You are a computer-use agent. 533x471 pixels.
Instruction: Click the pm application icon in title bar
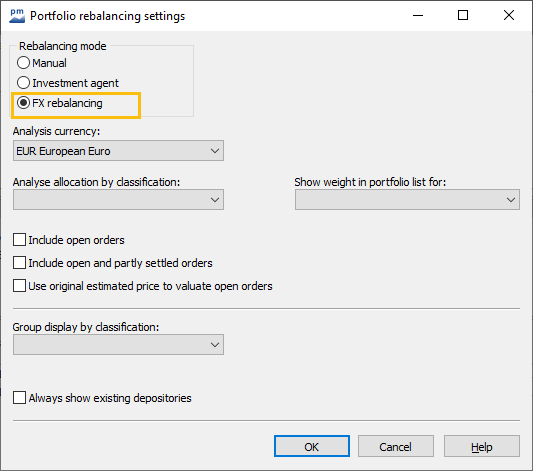(x=17, y=16)
